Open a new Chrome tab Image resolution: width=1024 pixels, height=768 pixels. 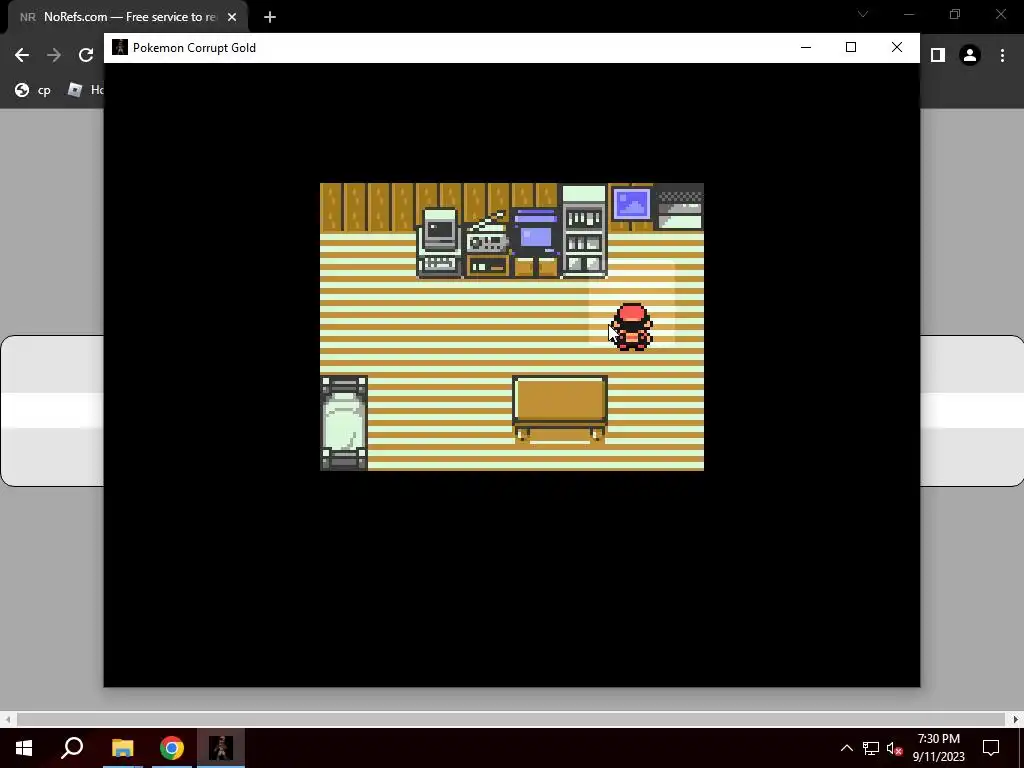[270, 17]
